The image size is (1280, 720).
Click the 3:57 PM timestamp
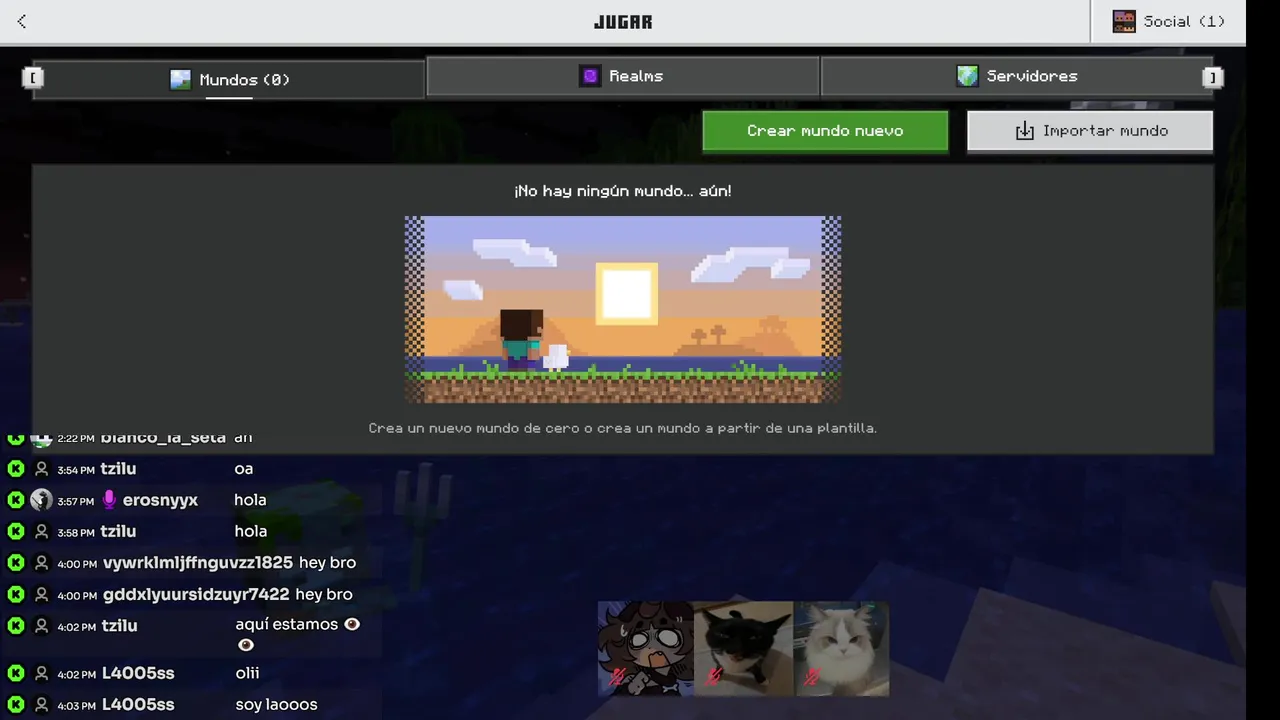[76, 500]
